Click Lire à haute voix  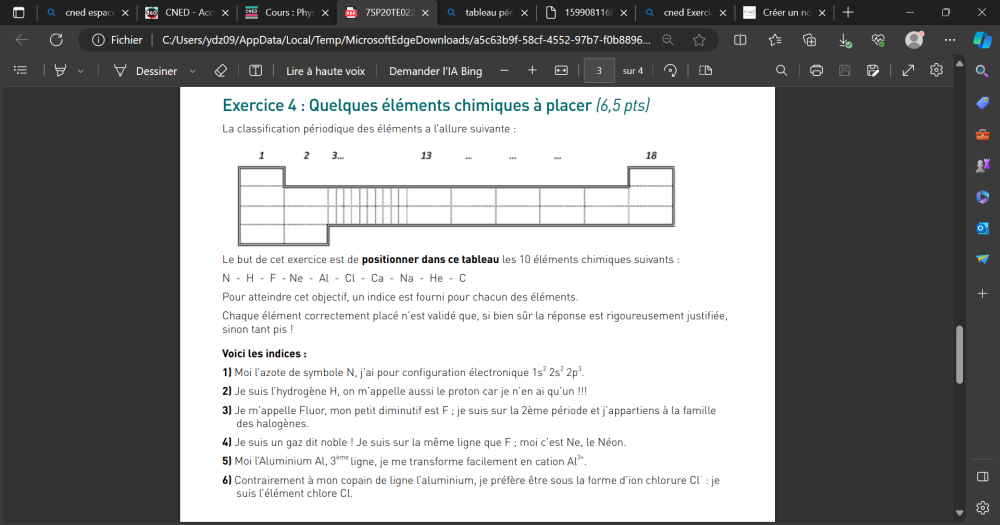click(x=325, y=71)
